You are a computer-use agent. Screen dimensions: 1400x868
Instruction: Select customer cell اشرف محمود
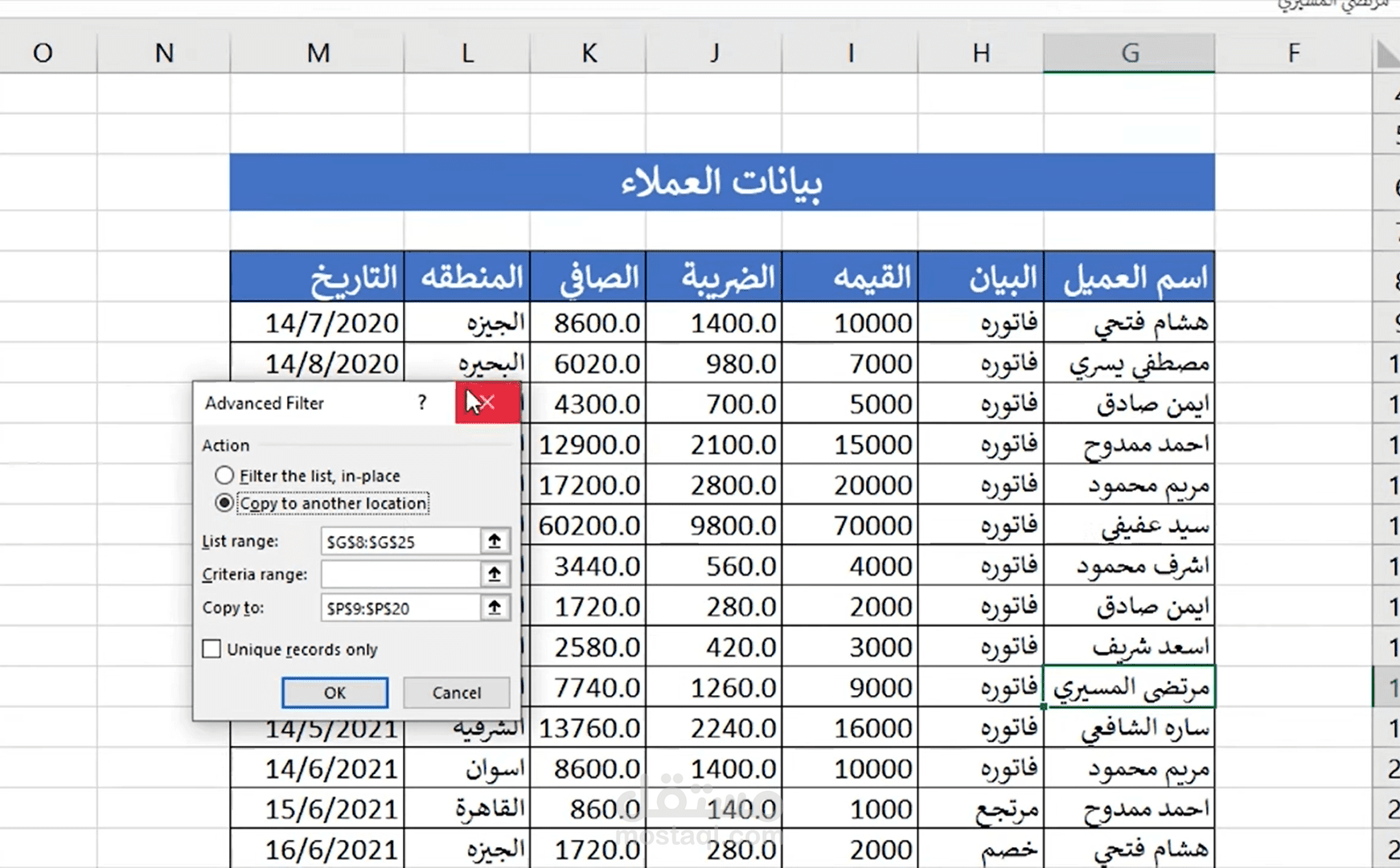1129,566
